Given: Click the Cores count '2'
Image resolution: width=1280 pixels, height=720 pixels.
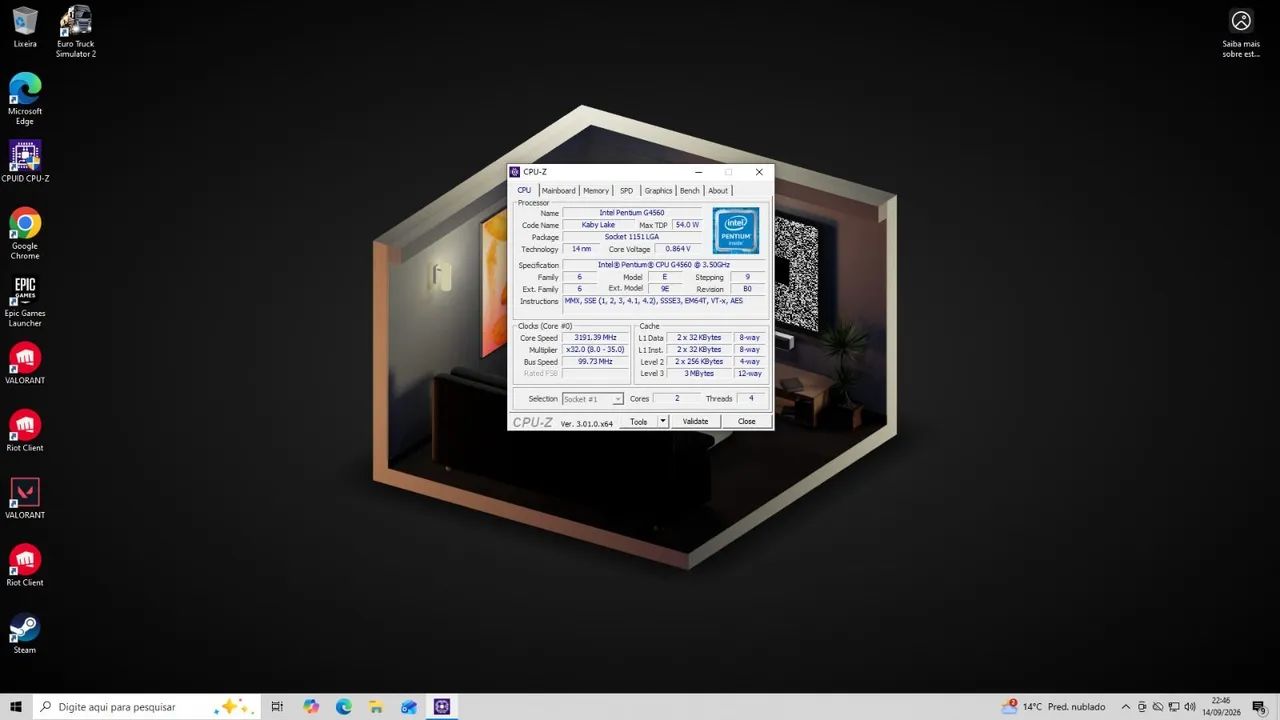Looking at the screenshot, I should click(x=677, y=399).
